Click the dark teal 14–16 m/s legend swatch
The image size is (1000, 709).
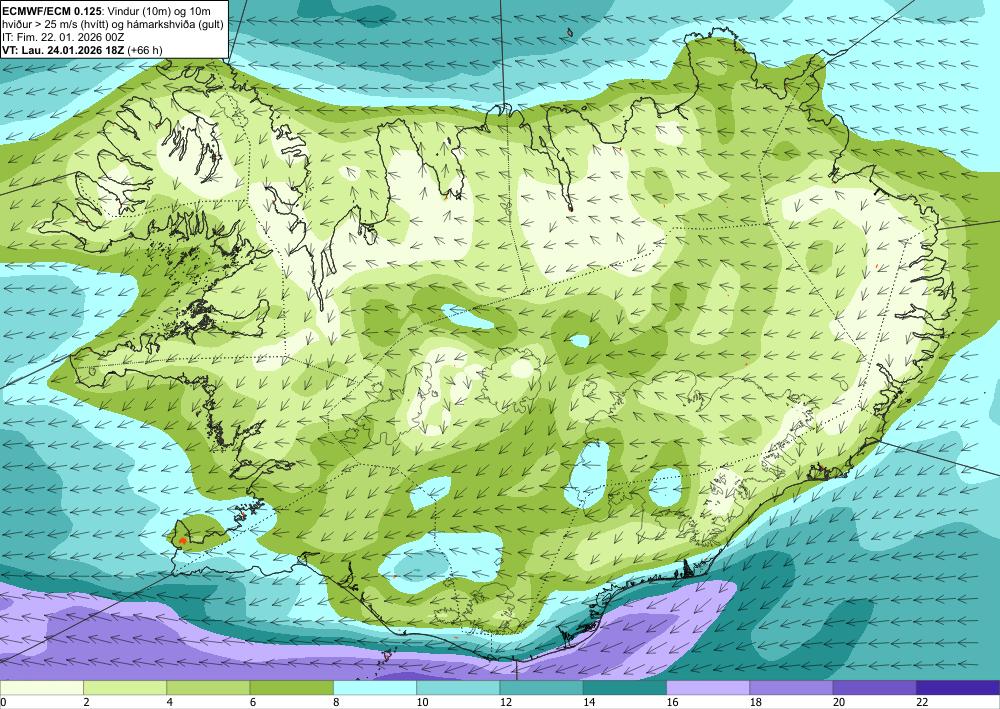(625, 688)
